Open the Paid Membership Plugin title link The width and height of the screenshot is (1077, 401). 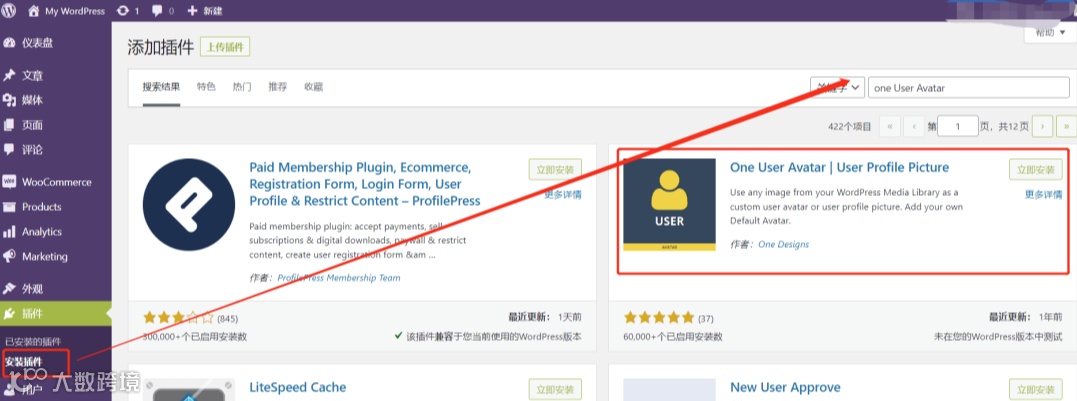pos(365,184)
